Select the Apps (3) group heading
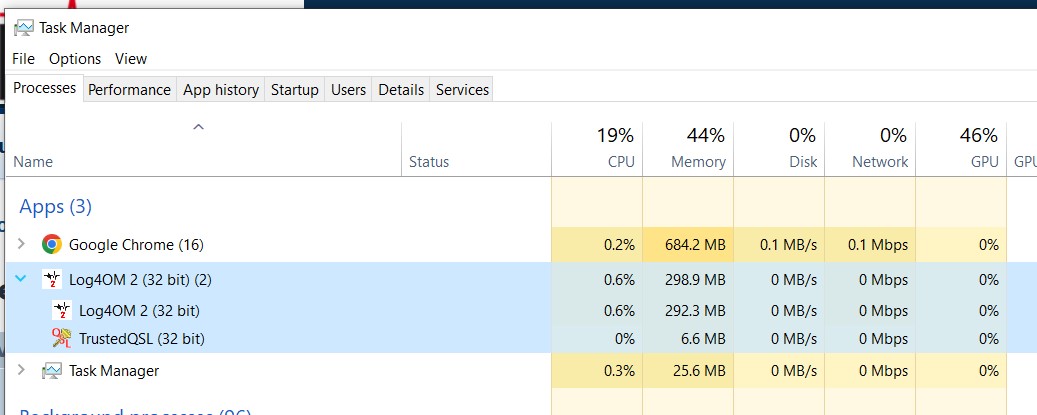 click(56, 207)
